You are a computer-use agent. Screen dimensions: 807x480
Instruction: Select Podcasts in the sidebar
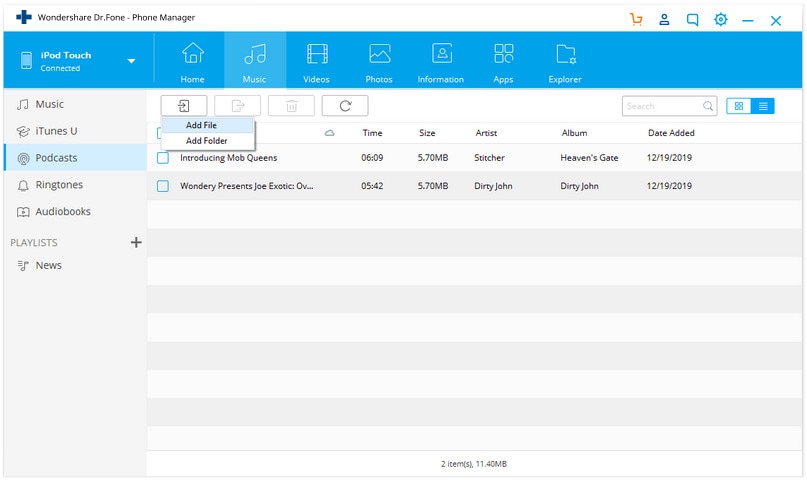tap(75, 158)
